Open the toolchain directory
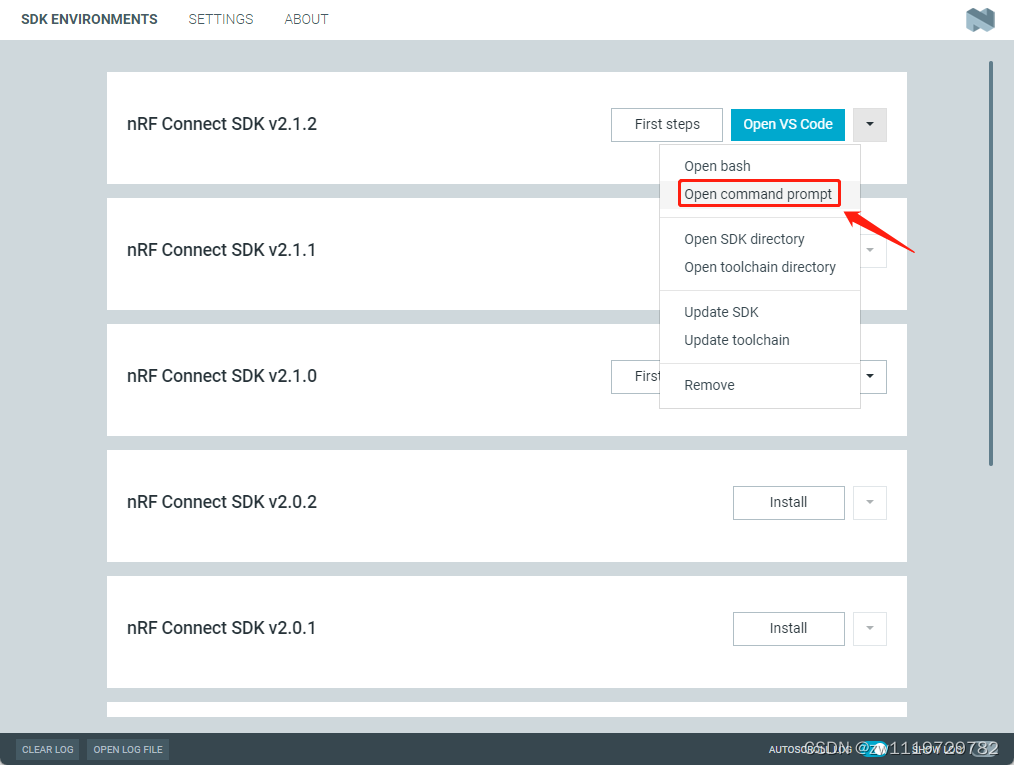 (x=760, y=267)
